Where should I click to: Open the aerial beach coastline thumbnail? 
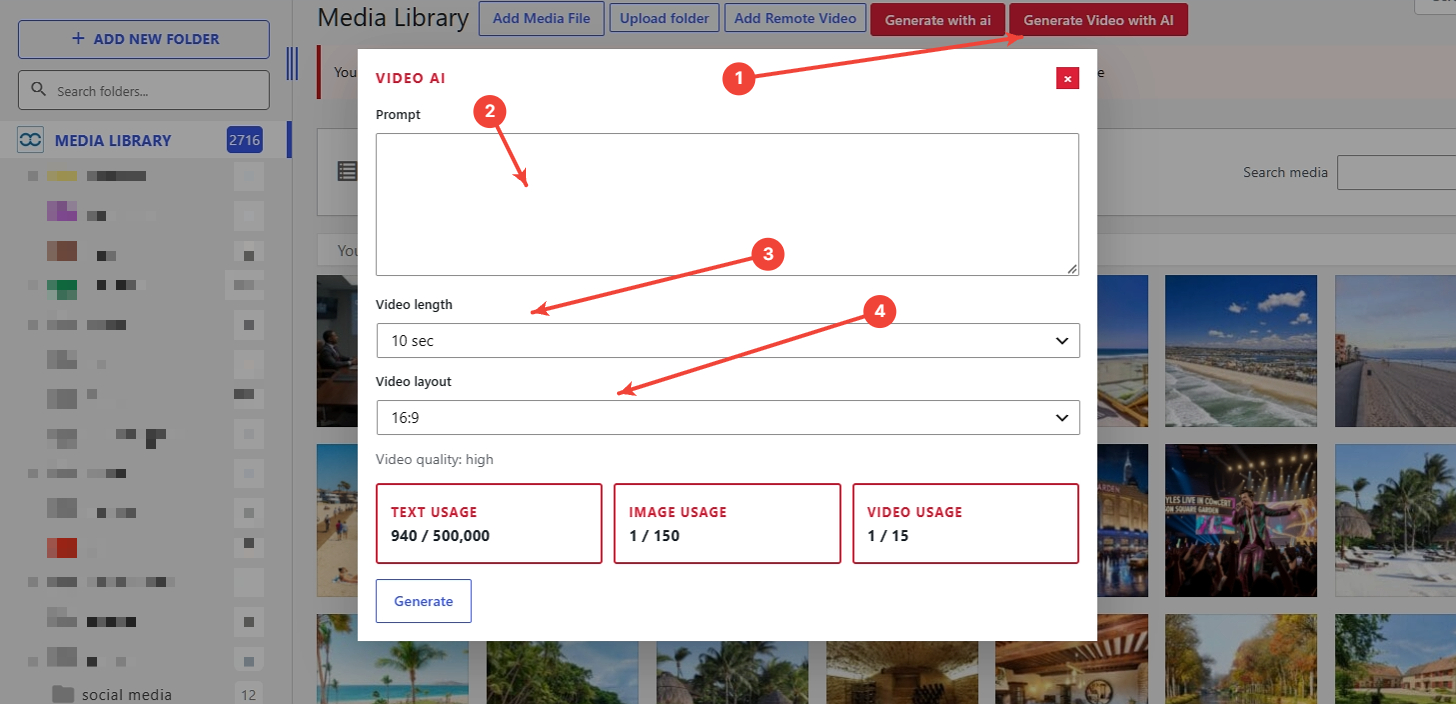[x=1240, y=350]
